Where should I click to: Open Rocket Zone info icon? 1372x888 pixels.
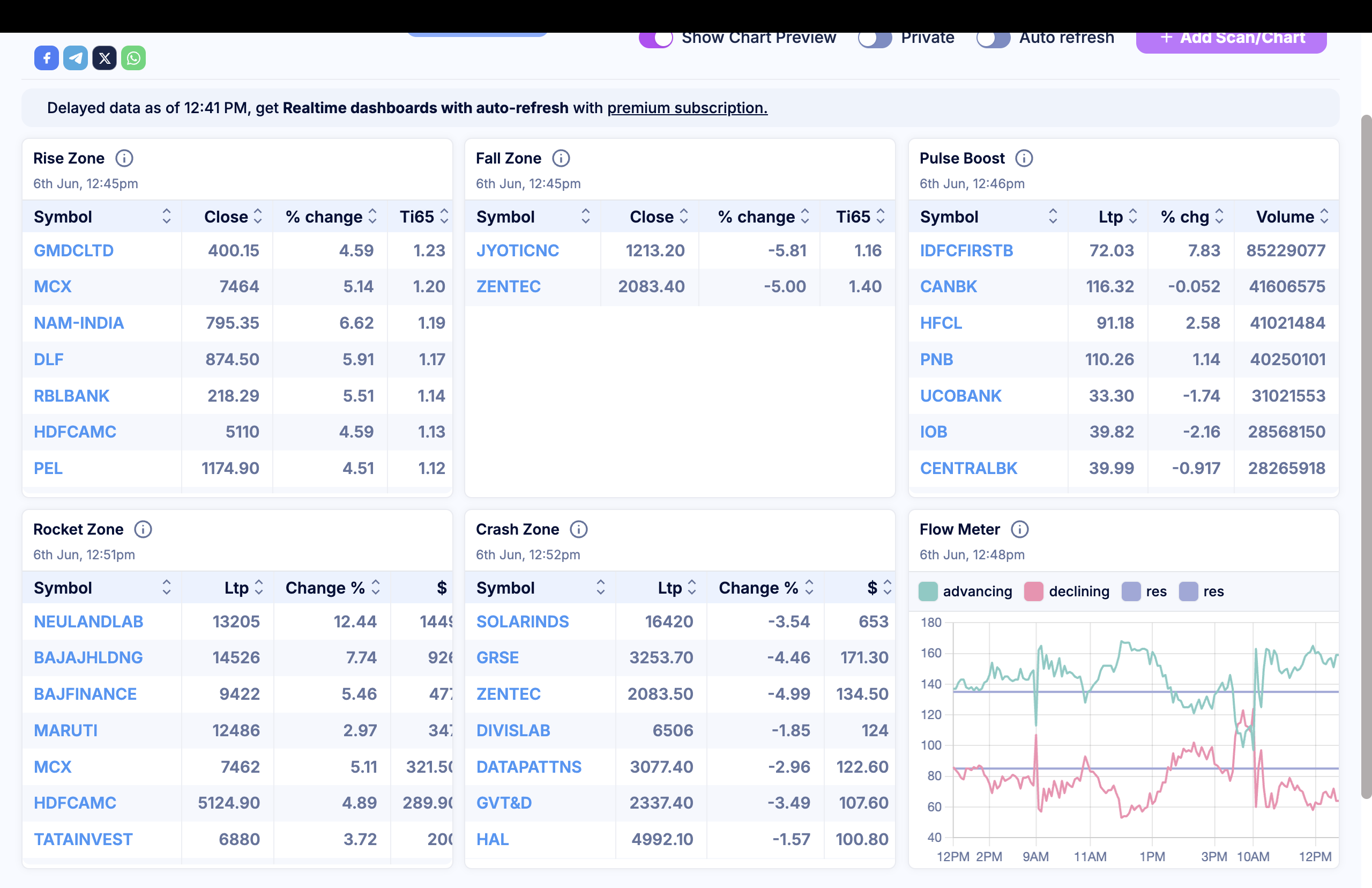pyautogui.click(x=143, y=529)
